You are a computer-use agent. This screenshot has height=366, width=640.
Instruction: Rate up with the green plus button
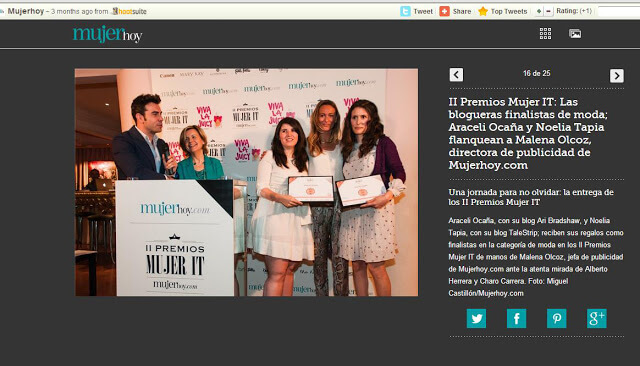pos(539,11)
